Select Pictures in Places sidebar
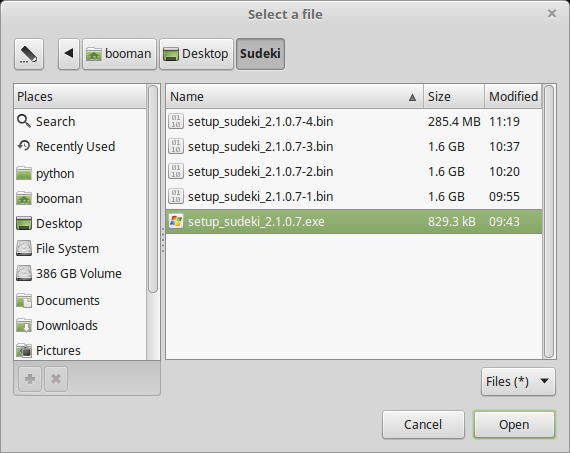 (x=80, y=350)
